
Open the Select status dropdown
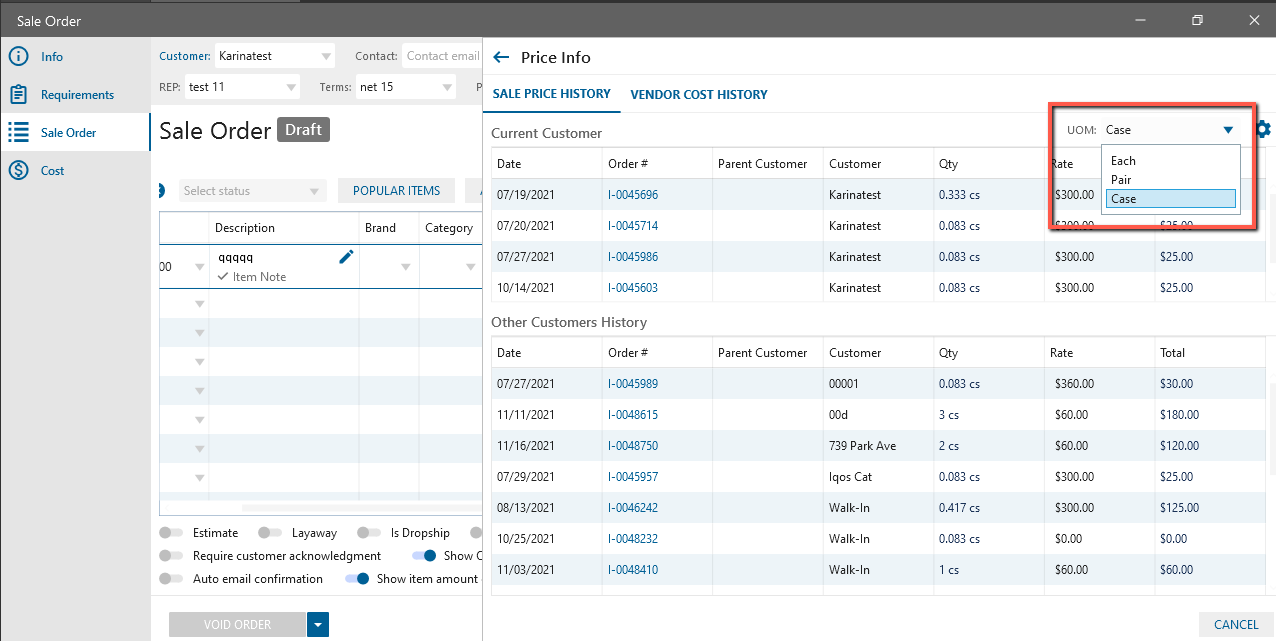pos(315,191)
